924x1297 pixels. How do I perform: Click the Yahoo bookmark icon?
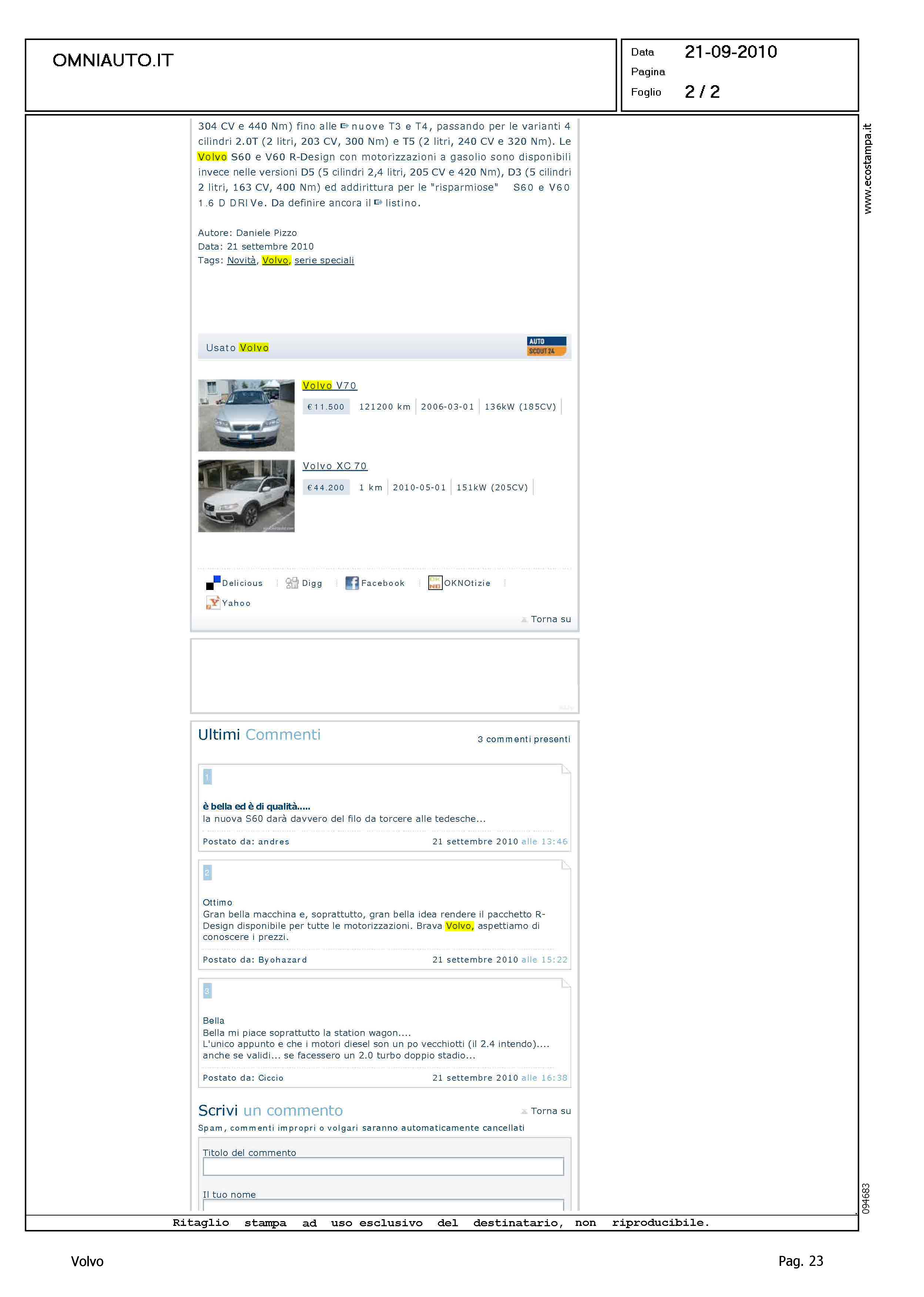point(213,603)
